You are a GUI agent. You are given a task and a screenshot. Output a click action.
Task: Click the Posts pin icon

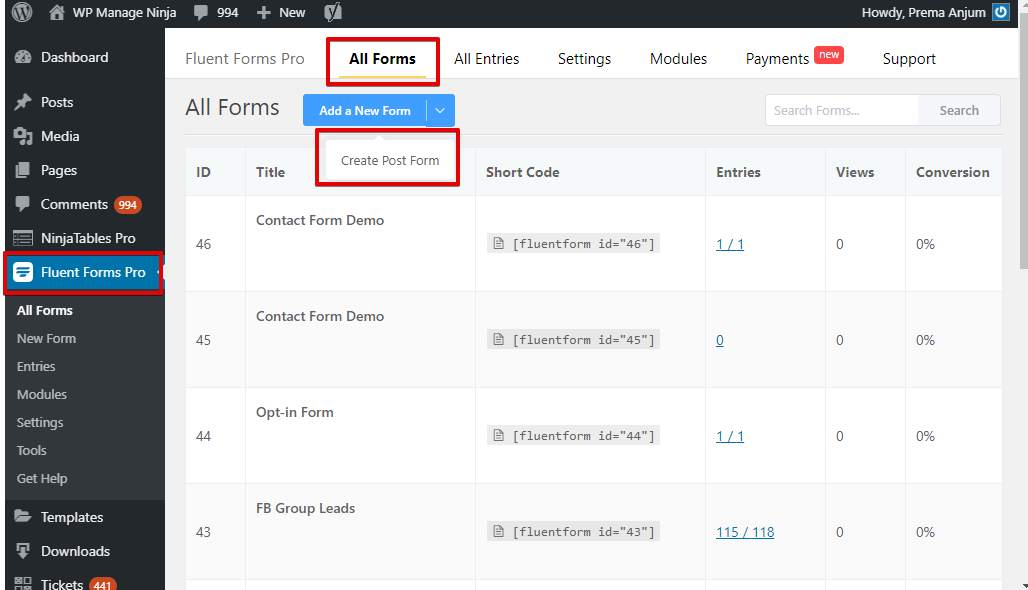pos(23,102)
